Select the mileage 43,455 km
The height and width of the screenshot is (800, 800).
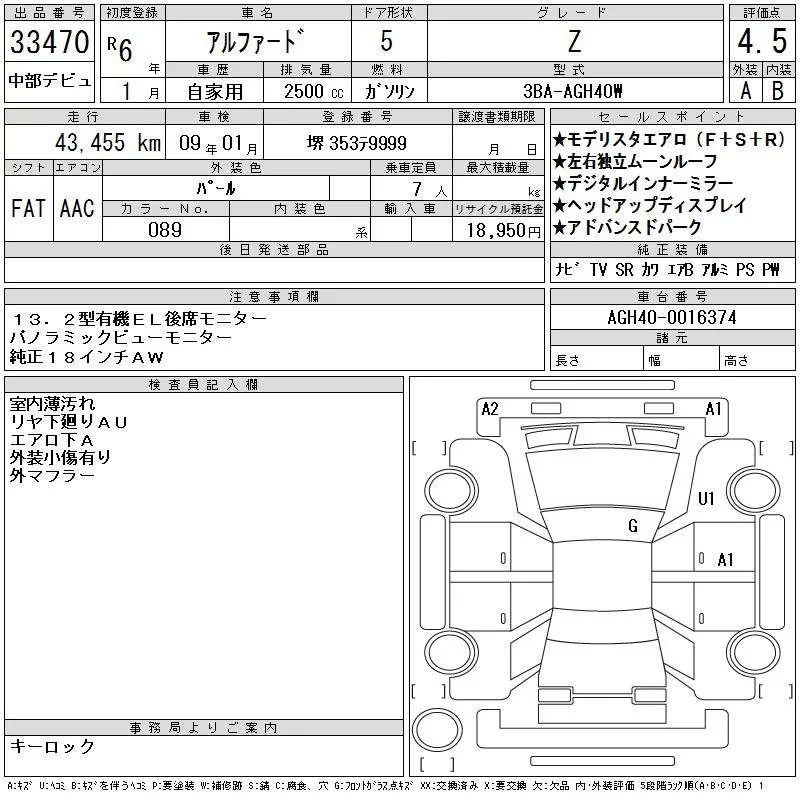tap(108, 142)
